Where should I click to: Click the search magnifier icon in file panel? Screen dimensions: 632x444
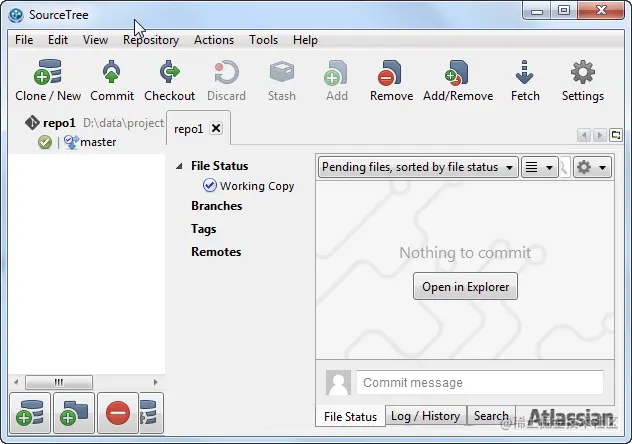[564, 167]
